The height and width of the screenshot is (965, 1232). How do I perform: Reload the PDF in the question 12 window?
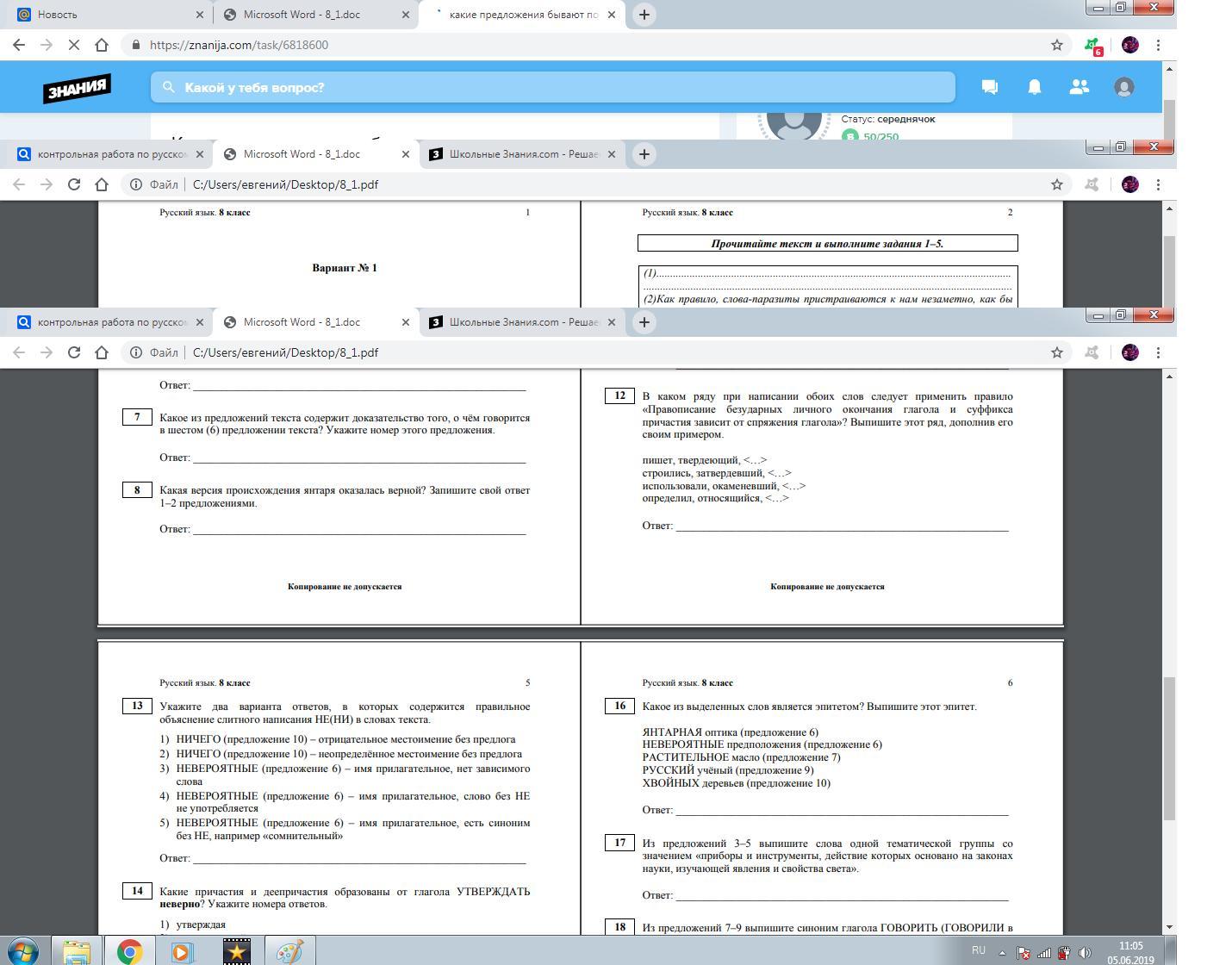click(74, 352)
